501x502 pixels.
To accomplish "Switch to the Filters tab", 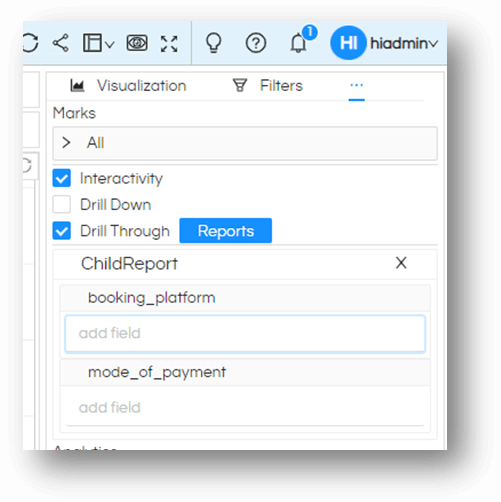I will (268, 86).
